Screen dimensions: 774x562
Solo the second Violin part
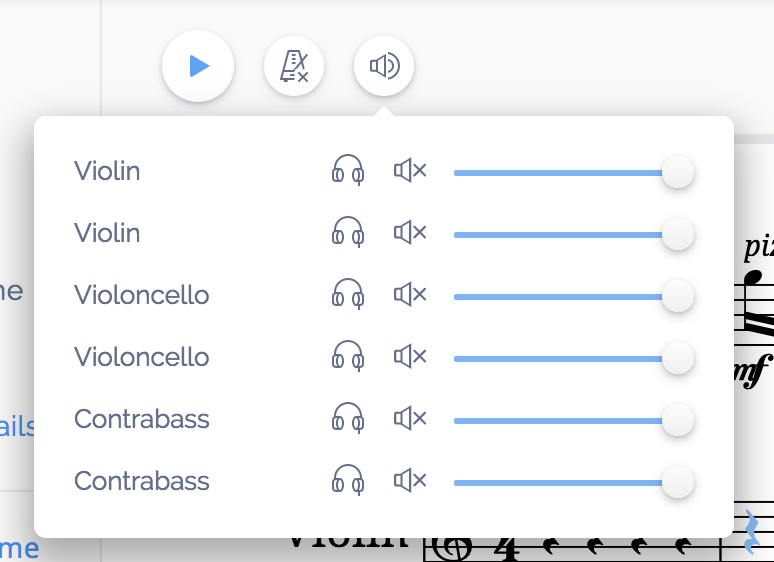[x=348, y=232]
